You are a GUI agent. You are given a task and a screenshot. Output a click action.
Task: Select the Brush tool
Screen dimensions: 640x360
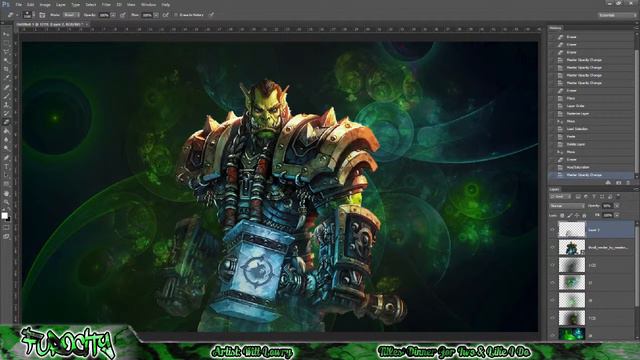click(x=6, y=96)
